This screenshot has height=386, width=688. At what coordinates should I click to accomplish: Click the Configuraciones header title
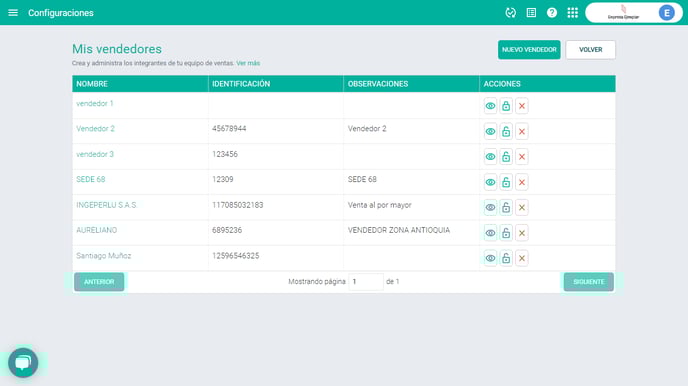[x=61, y=13]
